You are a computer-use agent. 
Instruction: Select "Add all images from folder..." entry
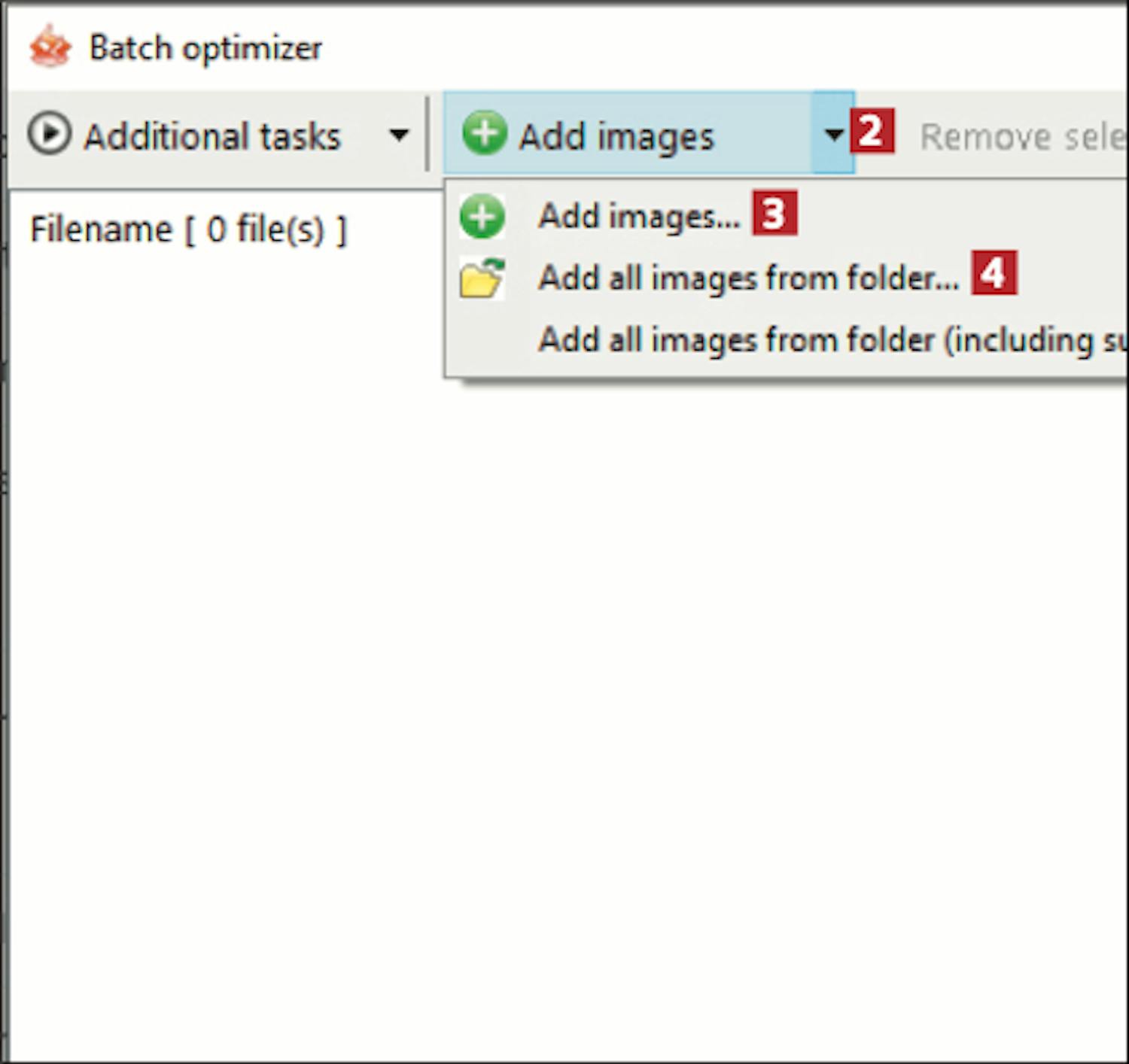748,278
